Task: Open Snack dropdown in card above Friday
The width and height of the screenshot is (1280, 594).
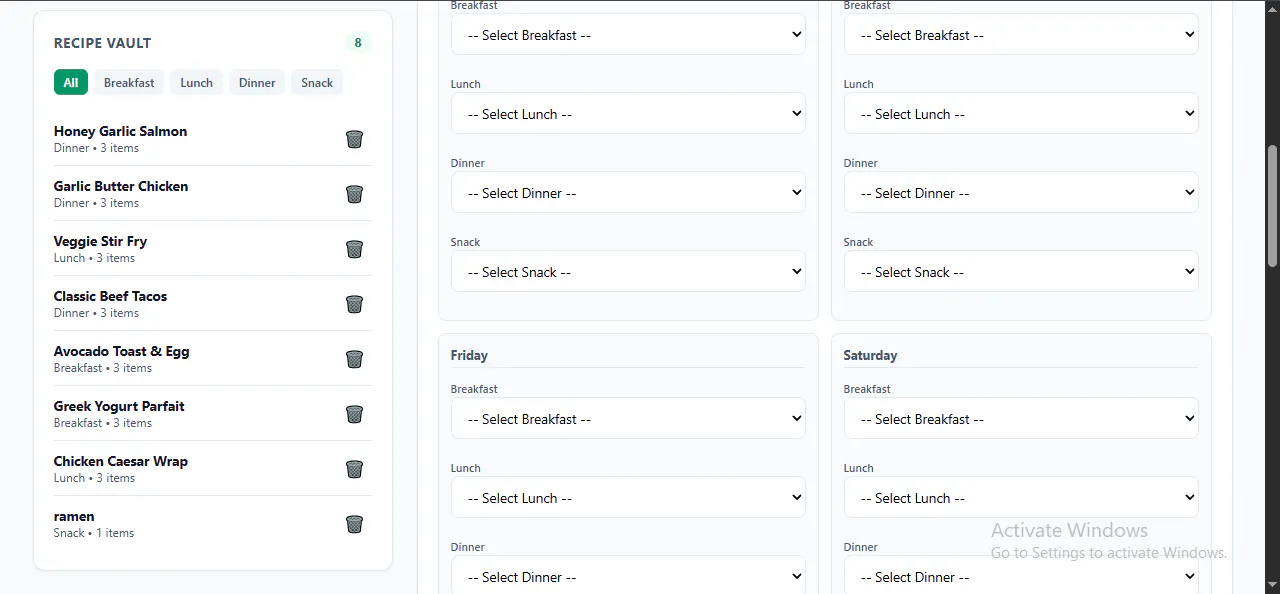Action: click(x=628, y=271)
